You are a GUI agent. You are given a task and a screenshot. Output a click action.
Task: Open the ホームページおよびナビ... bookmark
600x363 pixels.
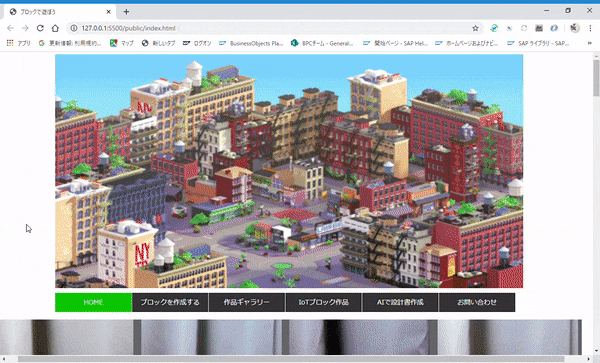467,43
